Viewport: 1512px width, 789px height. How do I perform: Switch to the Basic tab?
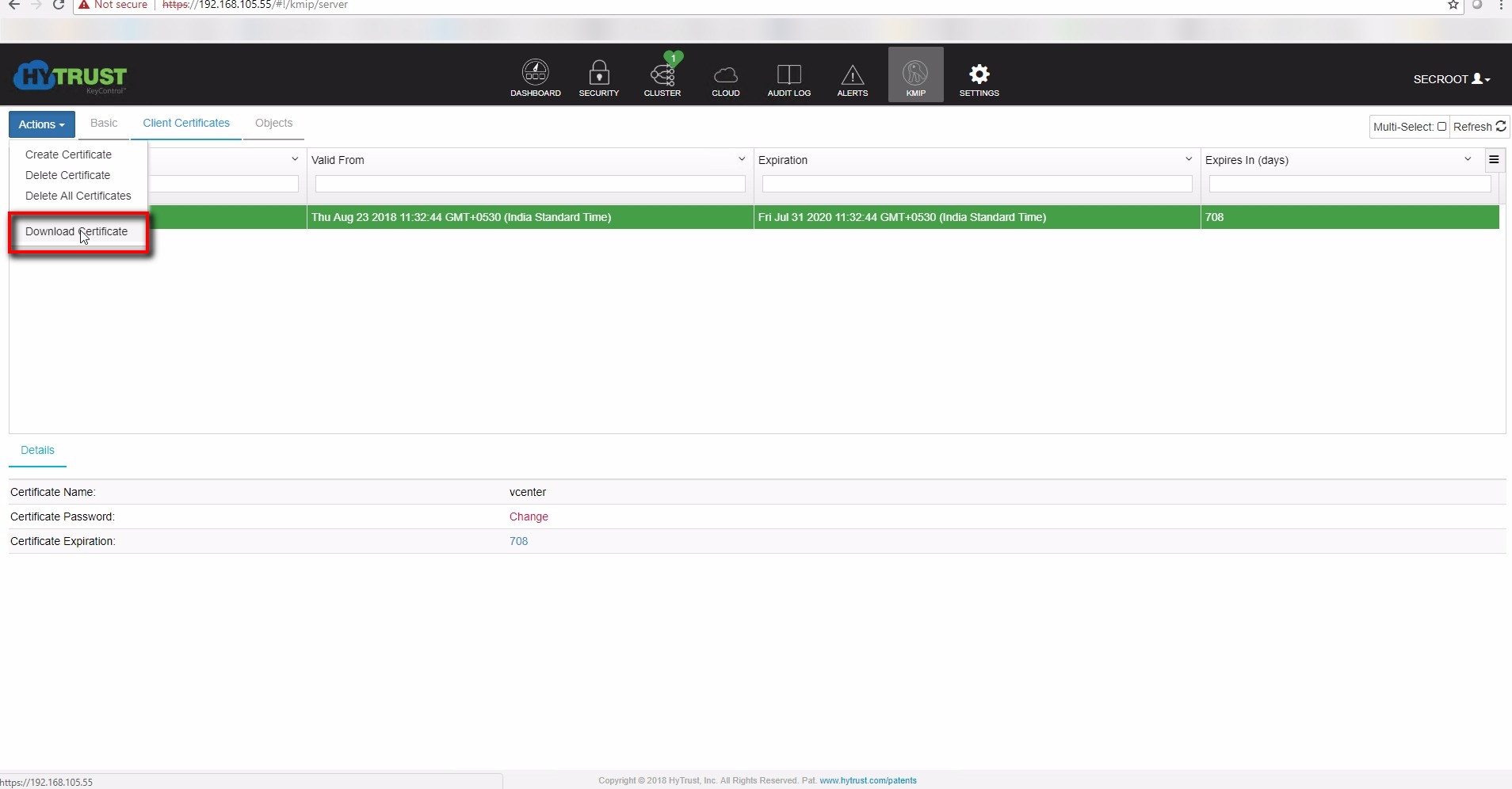point(104,123)
